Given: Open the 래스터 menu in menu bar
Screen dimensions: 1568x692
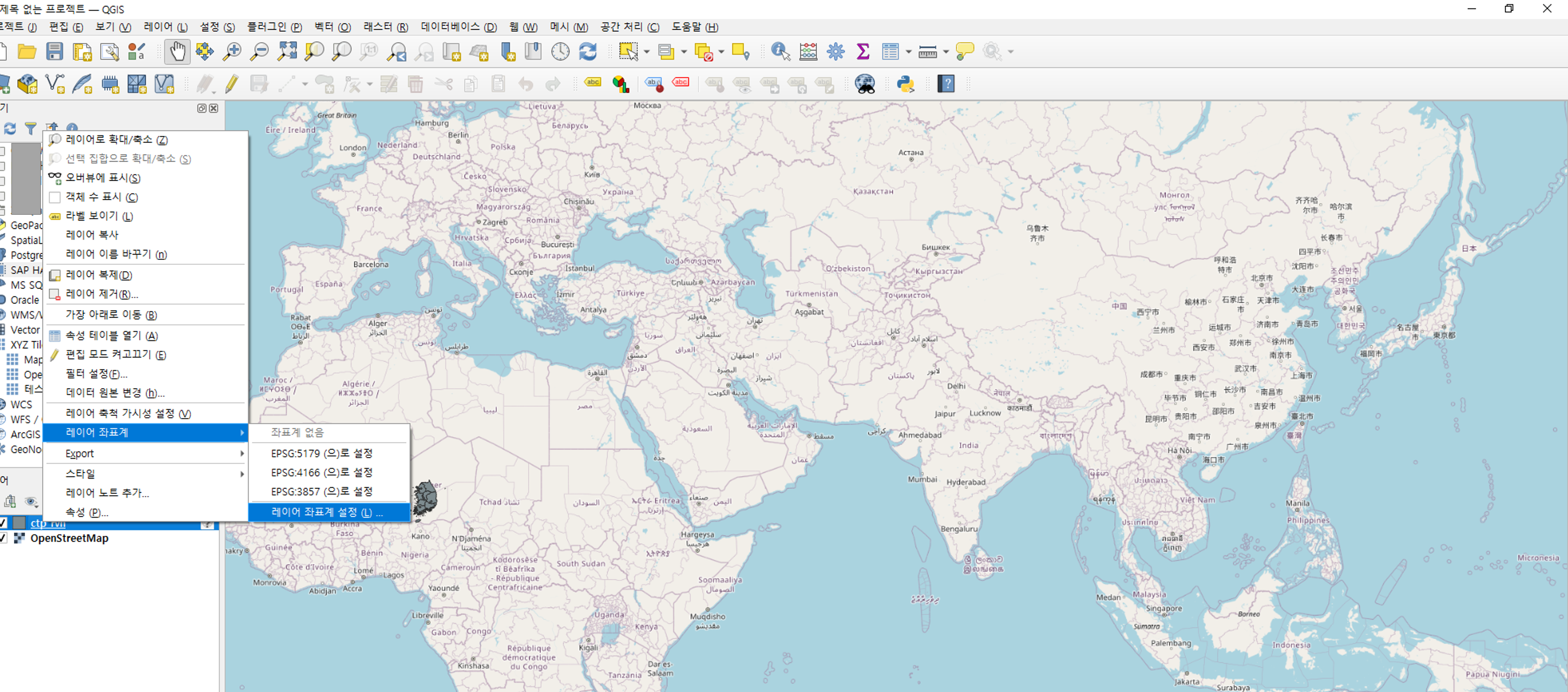Looking at the screenshot, I should 385,27.
